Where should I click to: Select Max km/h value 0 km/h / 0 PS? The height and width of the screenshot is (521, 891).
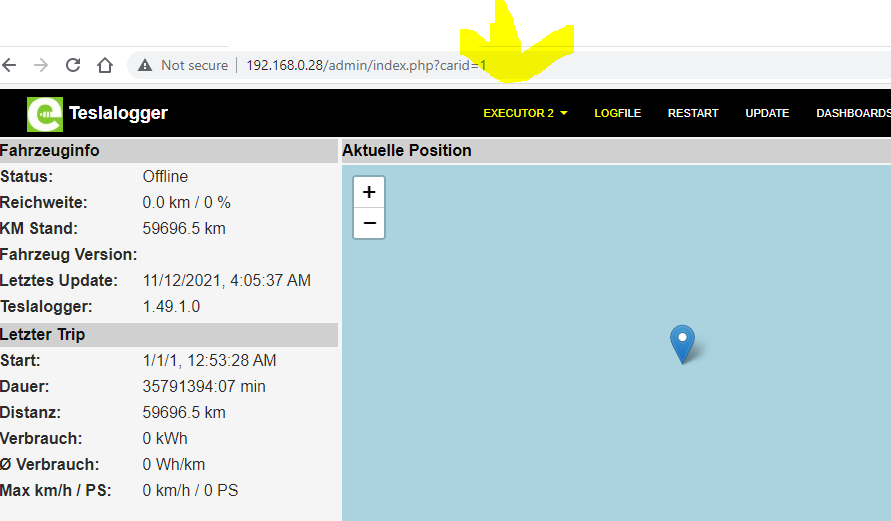pyautogui.click(x=190, y=491)
